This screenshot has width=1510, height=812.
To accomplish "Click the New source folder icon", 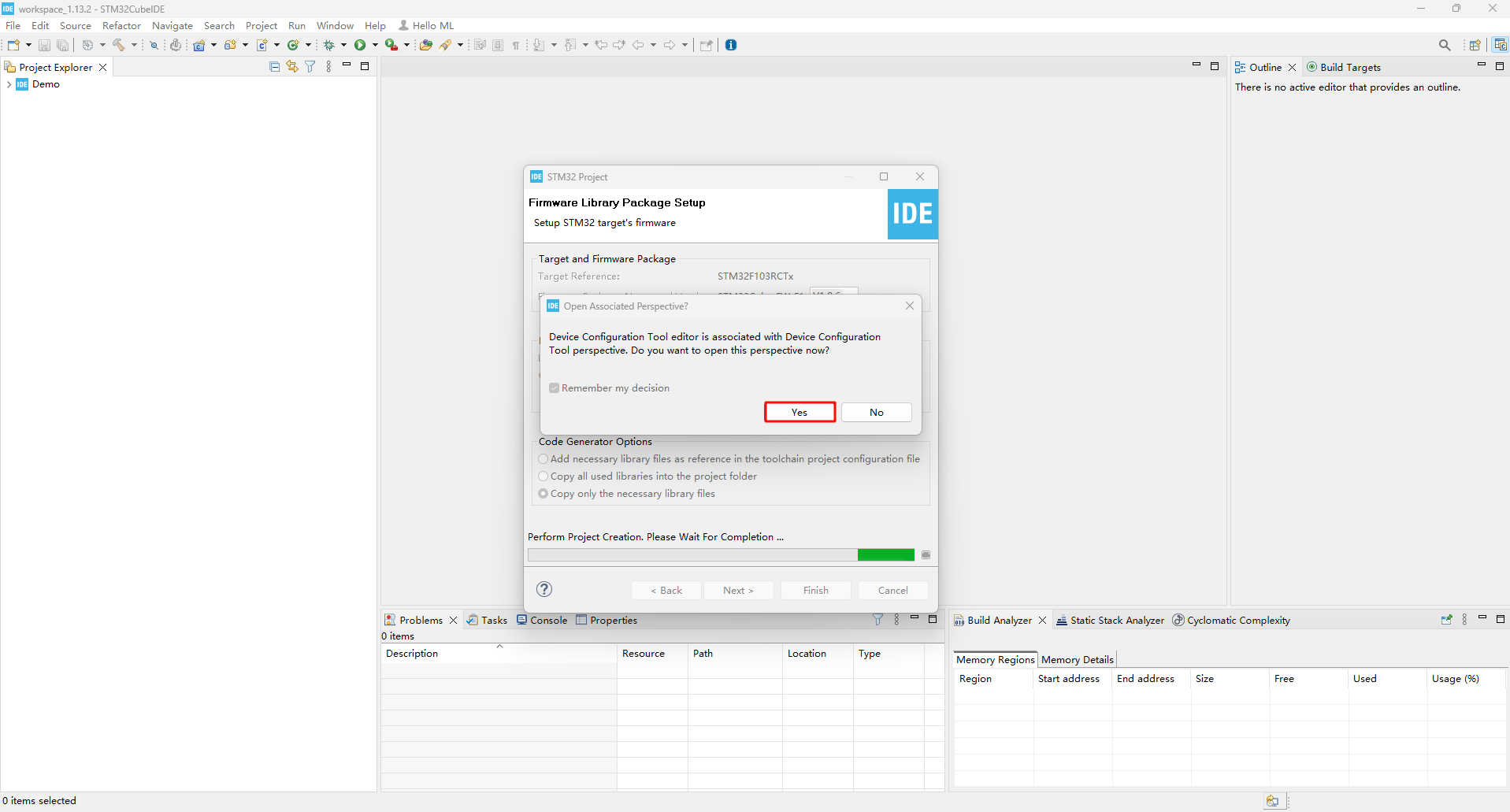I will pos(231,45).
